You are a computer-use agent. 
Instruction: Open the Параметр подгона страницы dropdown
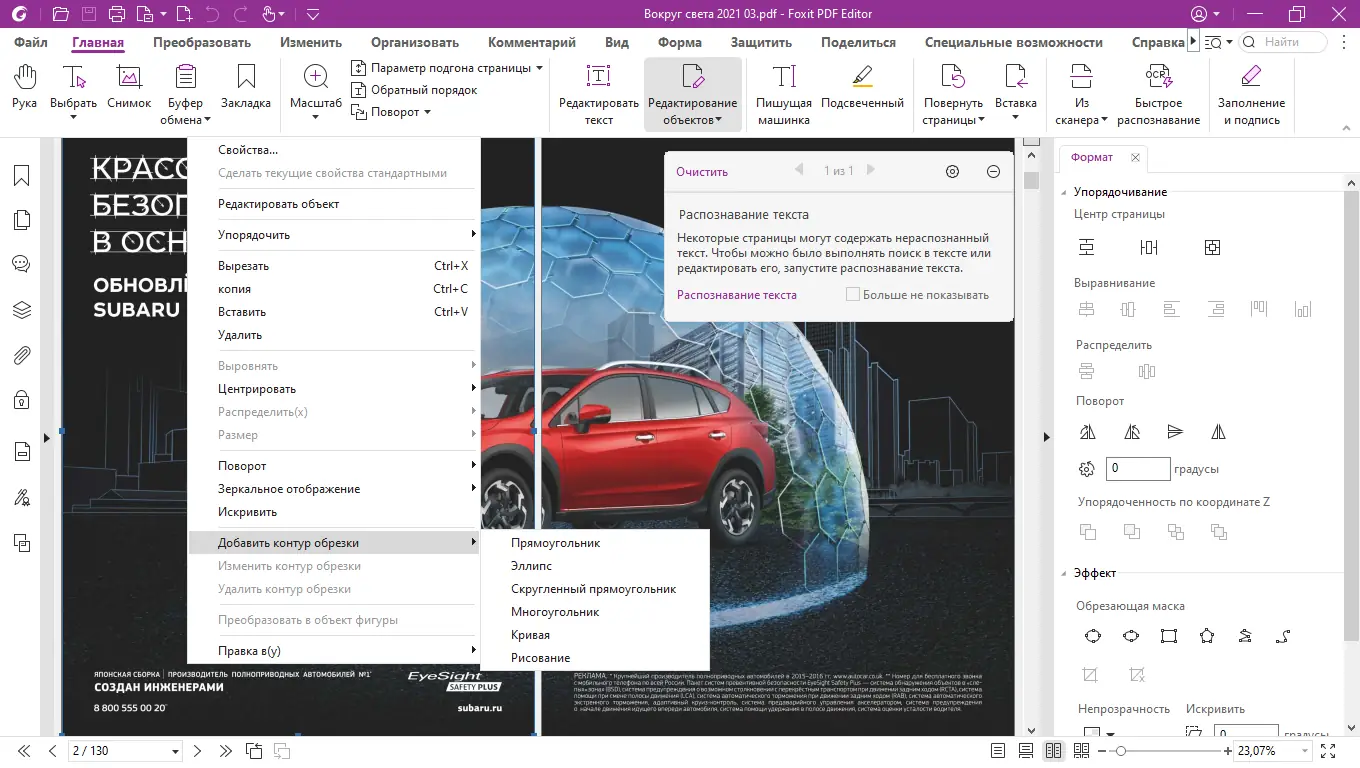447,68
